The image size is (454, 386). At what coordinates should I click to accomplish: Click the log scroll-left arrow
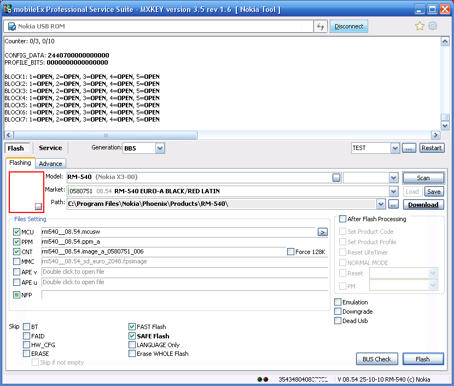coord(9,135)
